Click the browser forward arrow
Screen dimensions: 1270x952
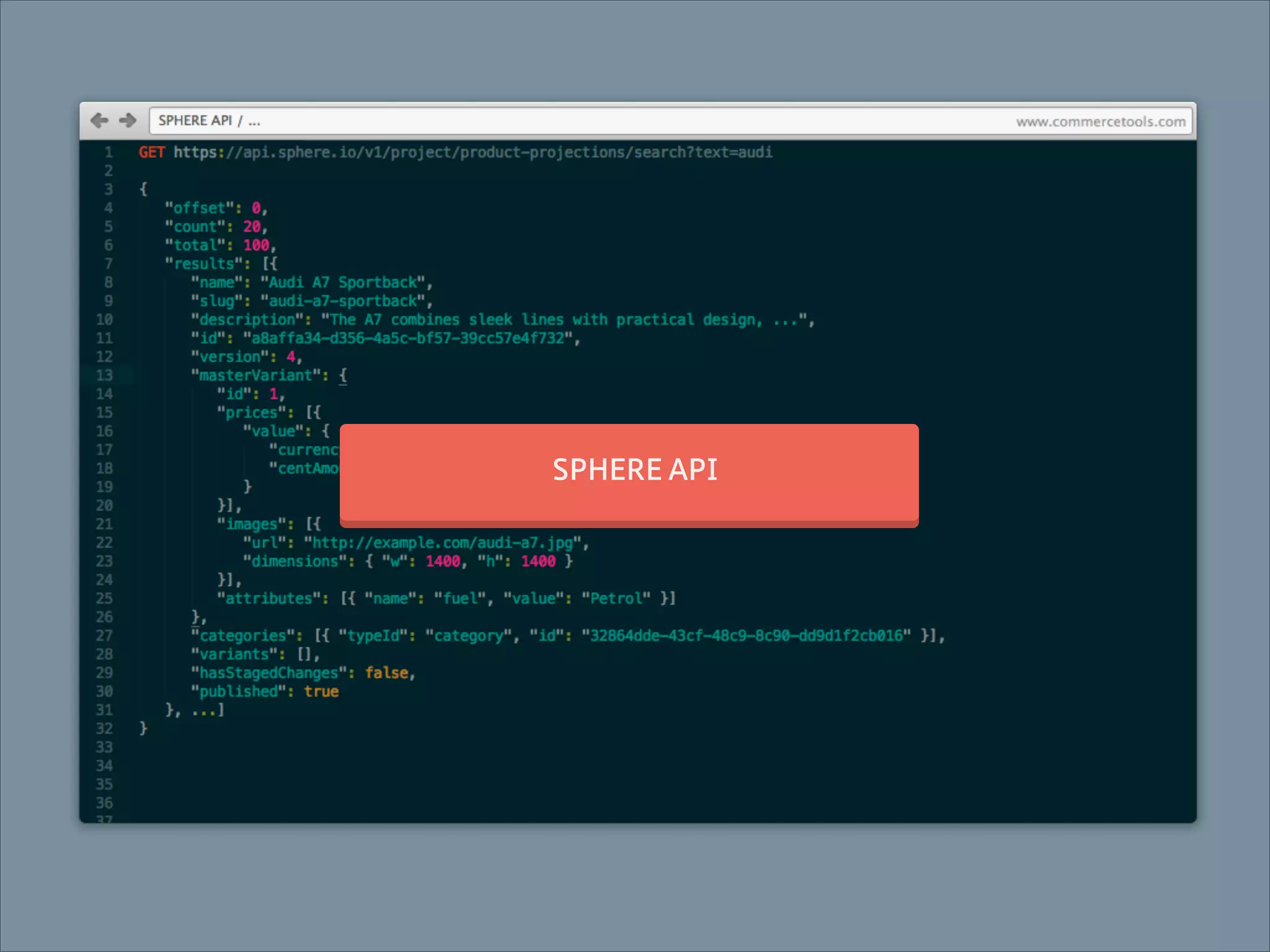click(127, 120)
